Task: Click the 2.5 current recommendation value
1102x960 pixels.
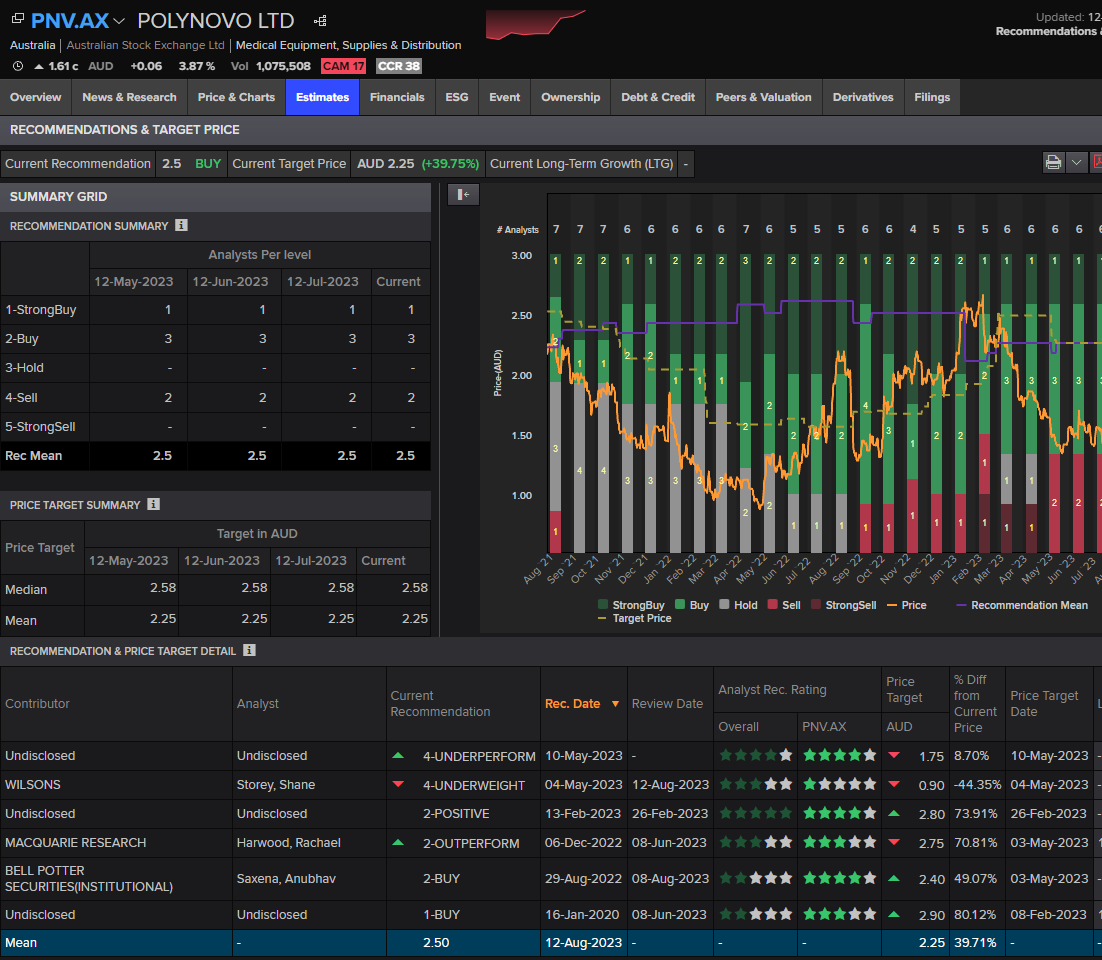Action: click(171, 164)
